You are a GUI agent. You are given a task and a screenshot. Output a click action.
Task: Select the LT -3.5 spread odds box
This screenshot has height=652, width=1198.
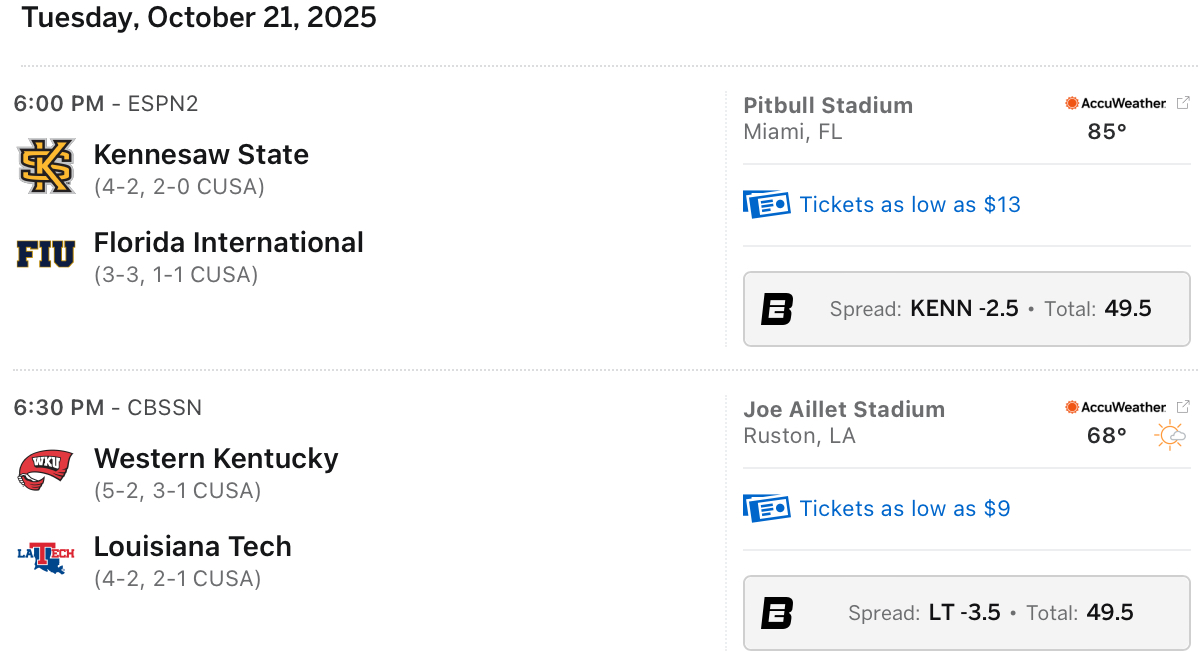(x=965, y=613)
